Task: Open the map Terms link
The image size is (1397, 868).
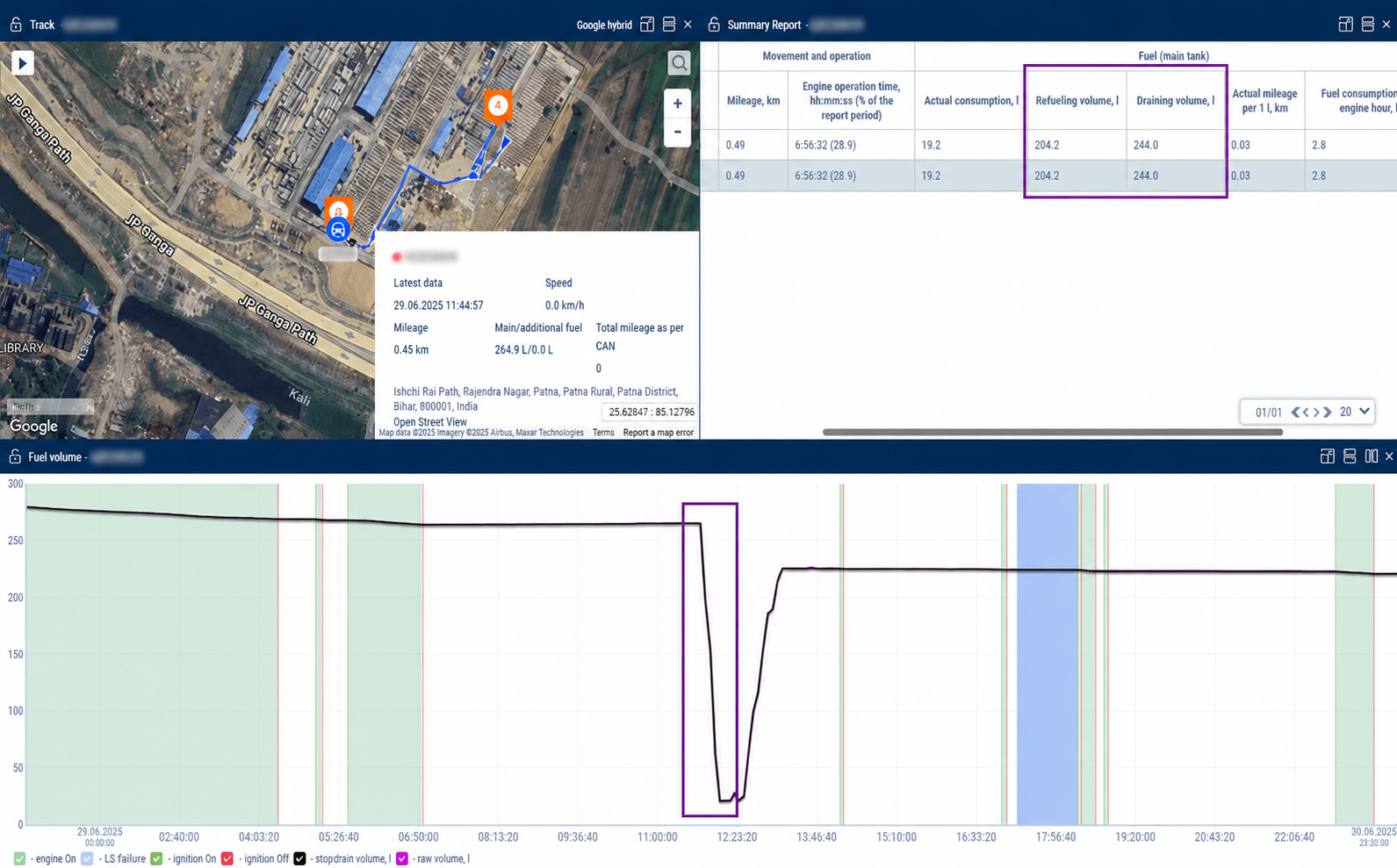Action: tap(603, 433)
